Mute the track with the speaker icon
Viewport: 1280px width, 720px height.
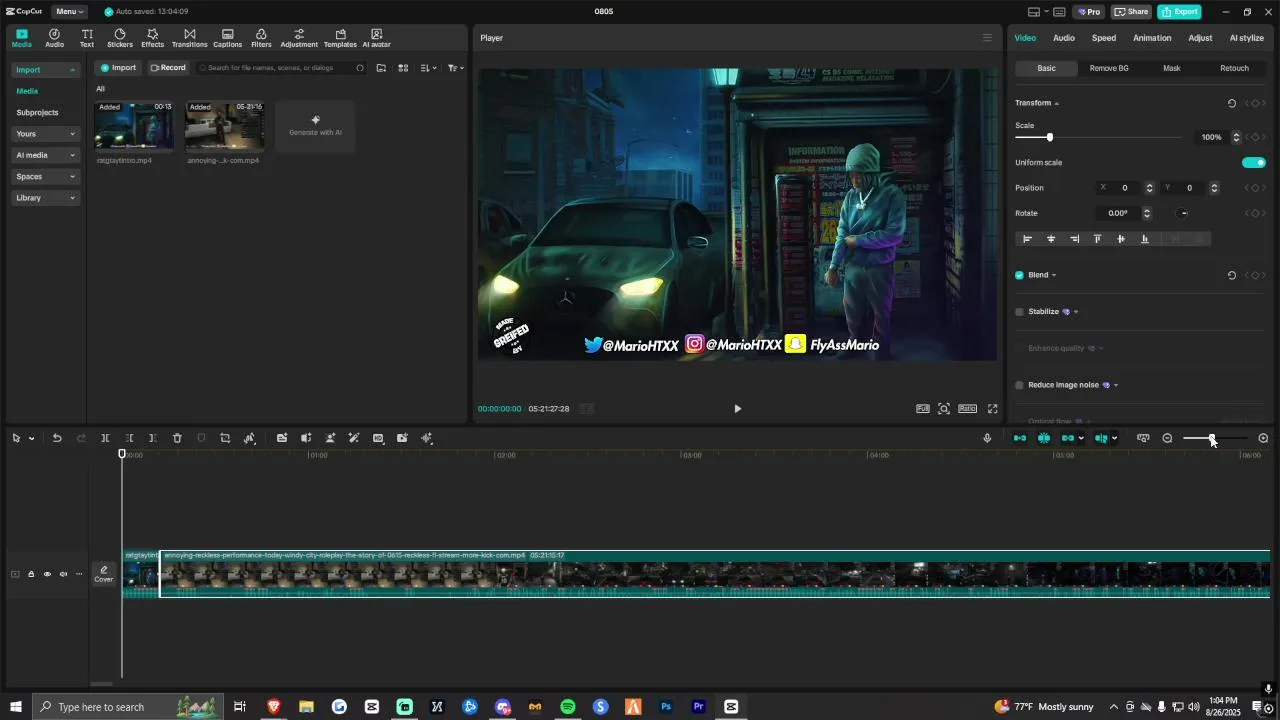[63, 574]
